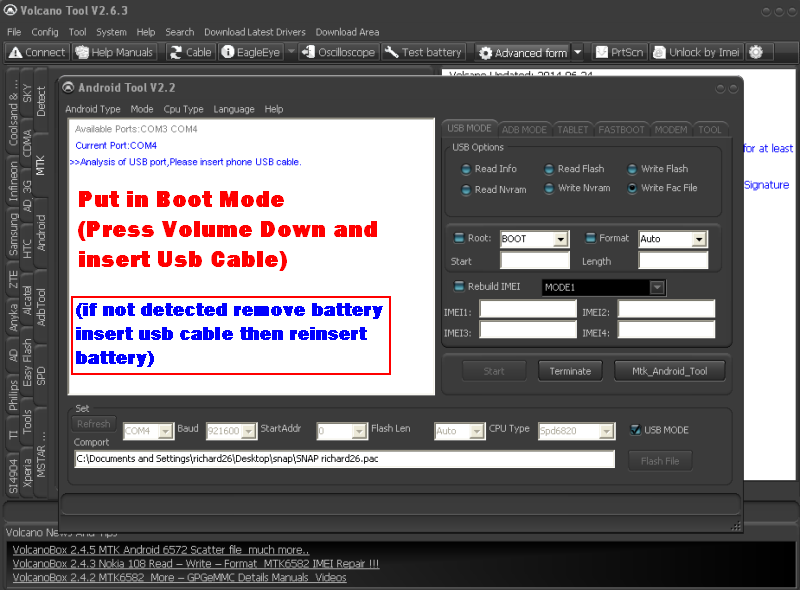The width and height of the screenshot is (800, 590).
Task: Open the Format Auto dropdown
Action: tap(698, 239)
